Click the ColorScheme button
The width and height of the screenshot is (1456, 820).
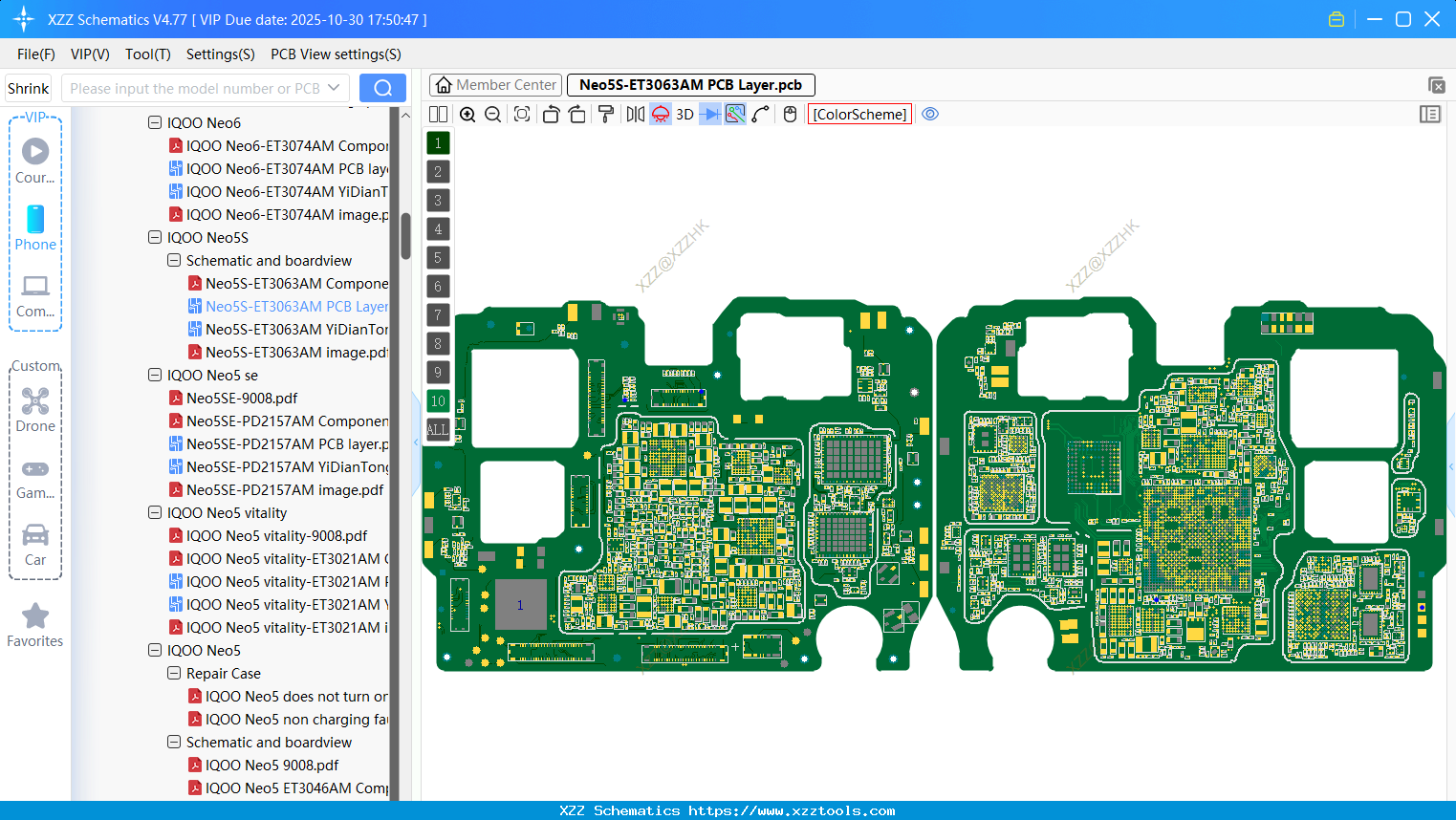(858, 114)
